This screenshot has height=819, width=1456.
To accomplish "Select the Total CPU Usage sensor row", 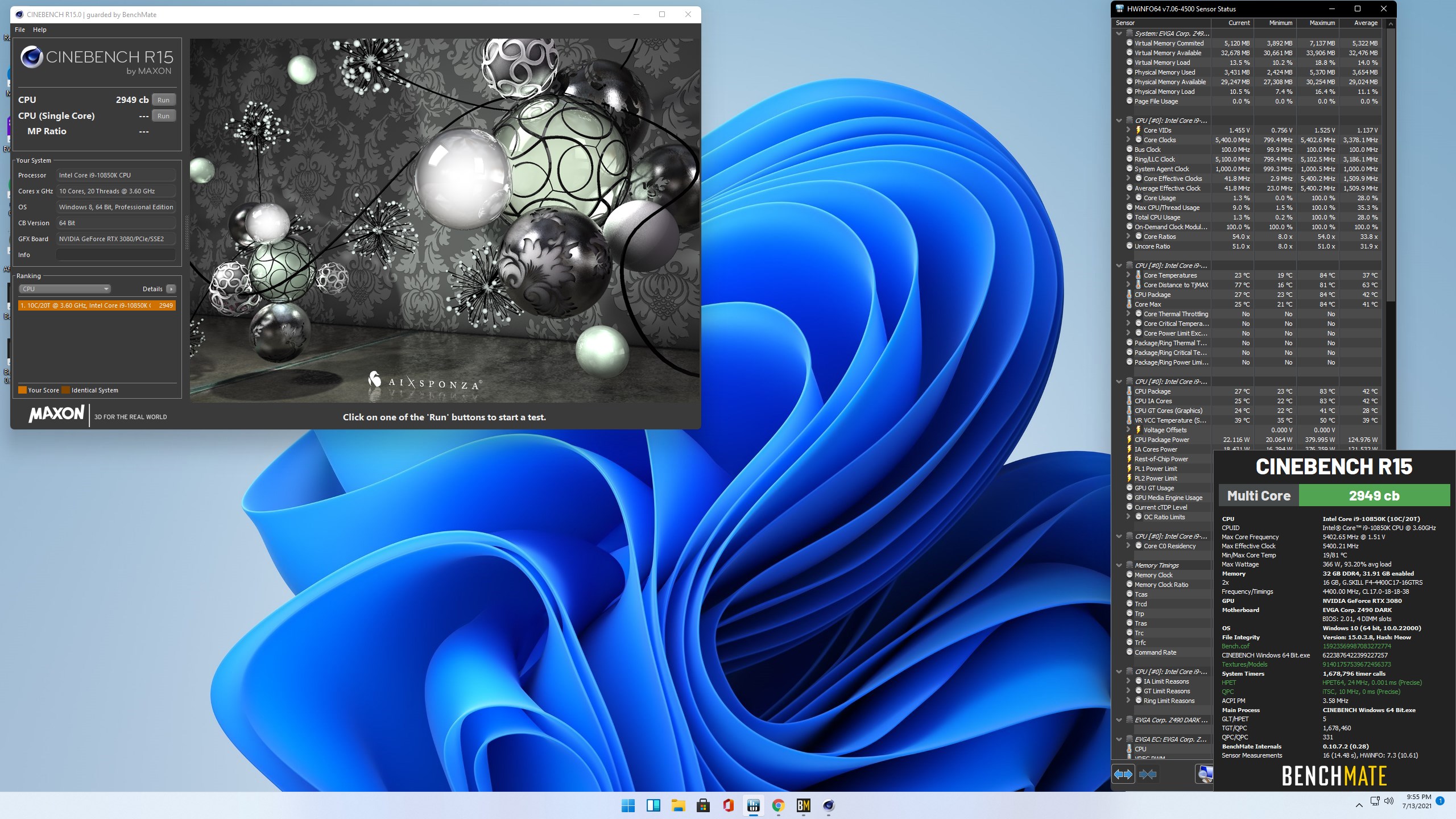I will pos(1247,217).
